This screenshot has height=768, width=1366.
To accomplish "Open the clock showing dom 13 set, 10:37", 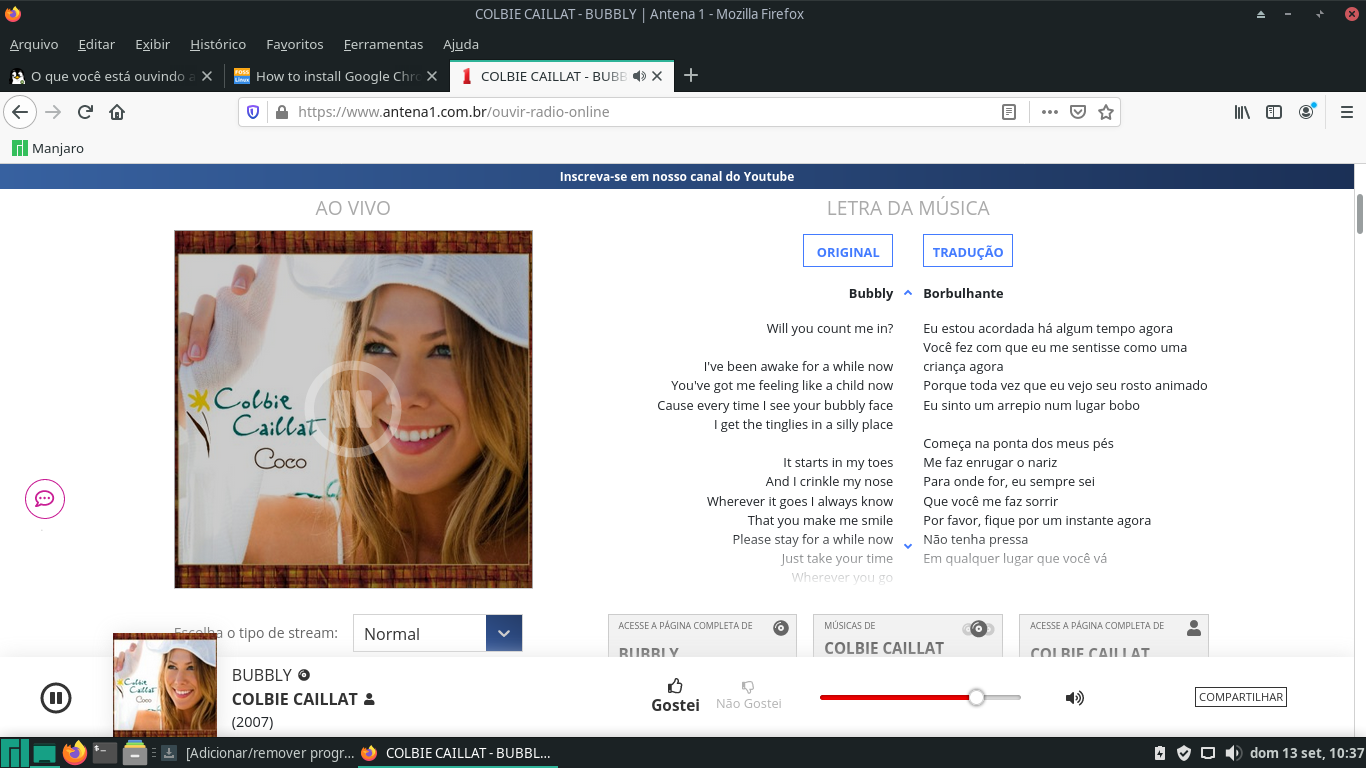I will tap(1307, 753).
